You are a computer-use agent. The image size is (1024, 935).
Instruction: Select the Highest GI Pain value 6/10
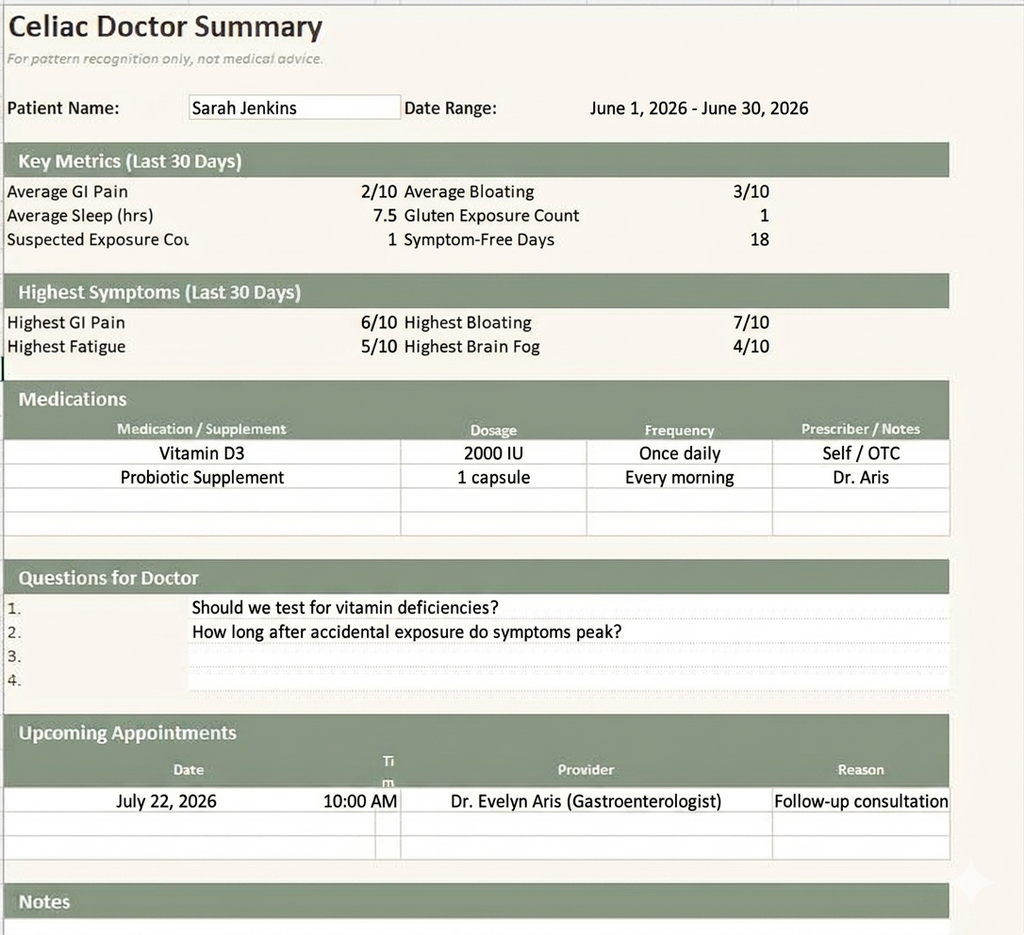379,323
